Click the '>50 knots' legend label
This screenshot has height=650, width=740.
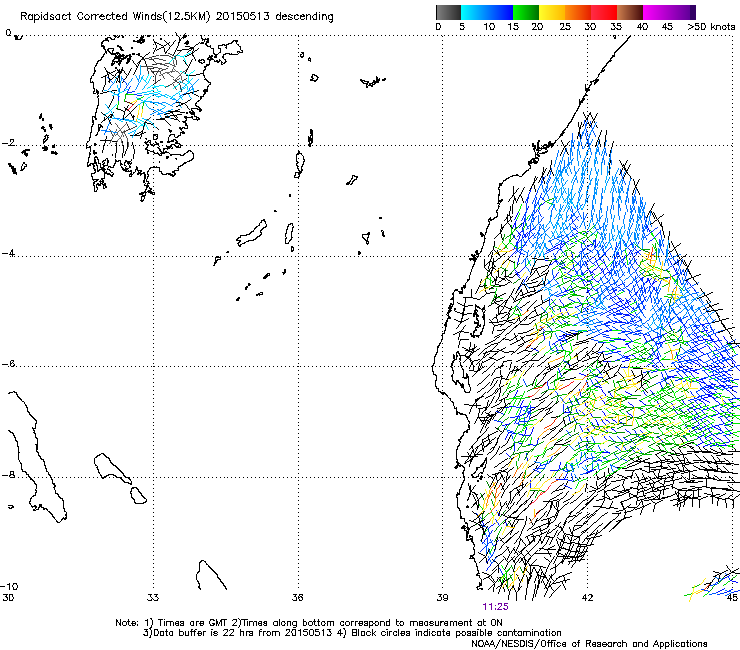click(711, 26)
